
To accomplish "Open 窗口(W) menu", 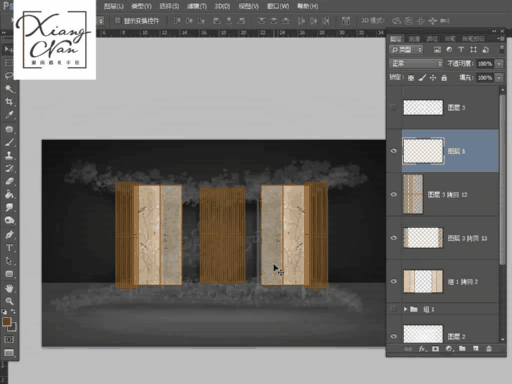I will point(278,6).
